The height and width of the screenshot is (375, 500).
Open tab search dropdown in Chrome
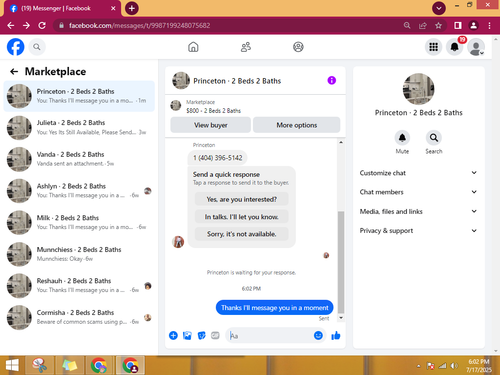pyautogui.click(x=439, y=8)
